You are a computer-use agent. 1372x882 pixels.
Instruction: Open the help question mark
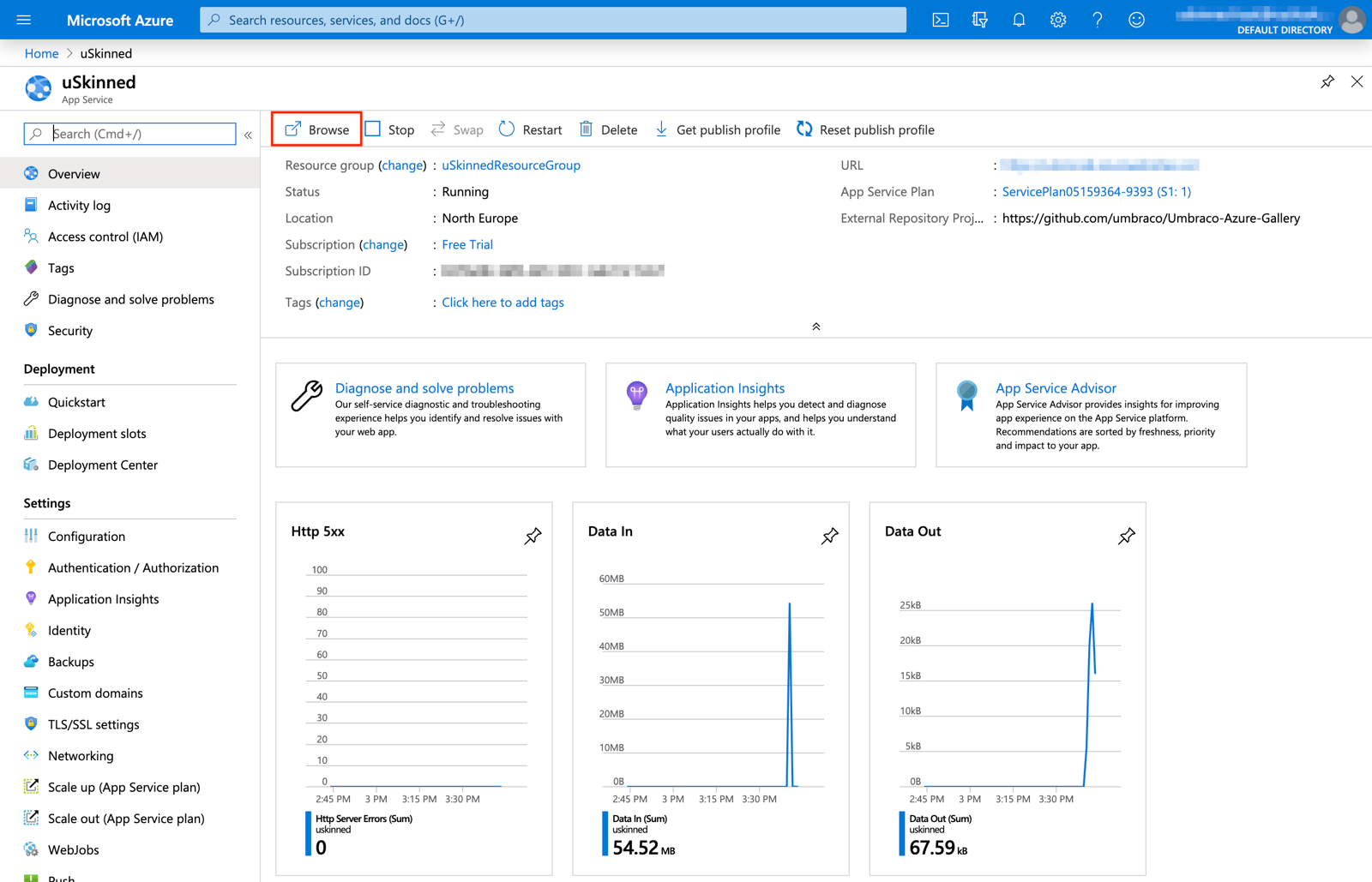tap(1097, 20)
